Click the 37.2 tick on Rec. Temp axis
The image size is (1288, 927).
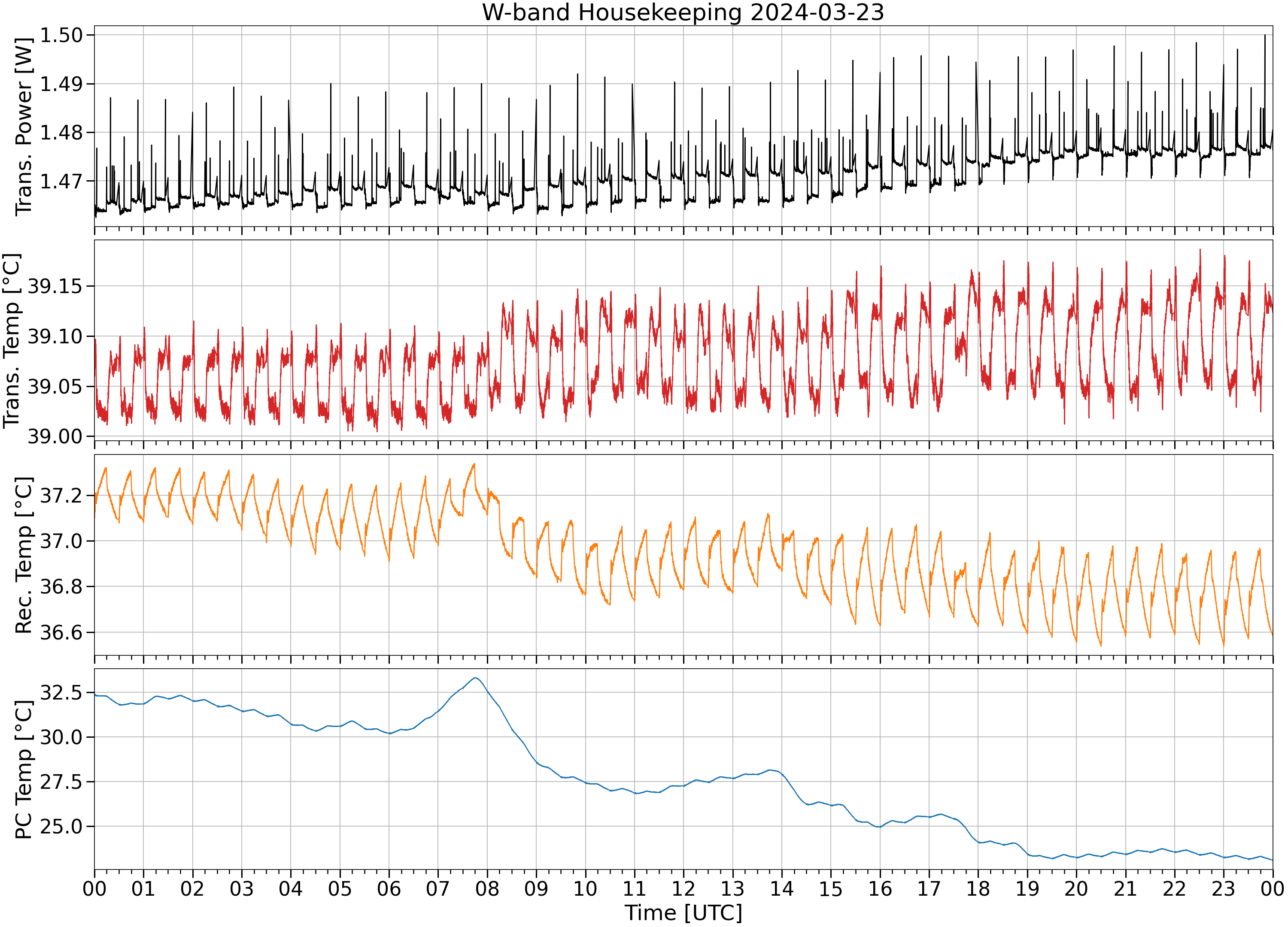click(x=61, y=496)
